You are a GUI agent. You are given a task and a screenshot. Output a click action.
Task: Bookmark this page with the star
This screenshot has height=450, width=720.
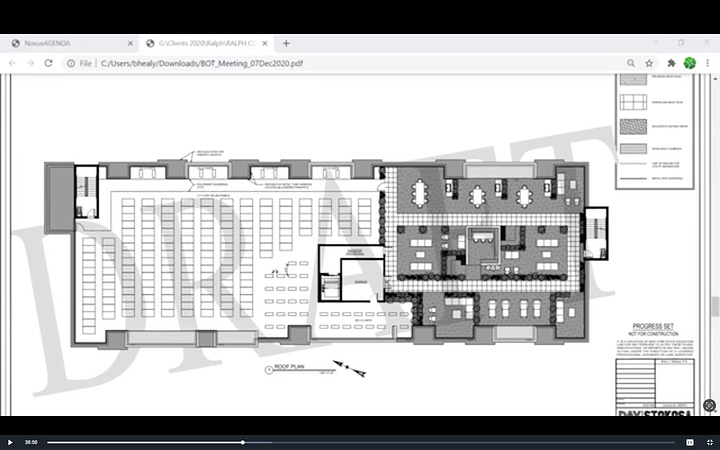649,63
